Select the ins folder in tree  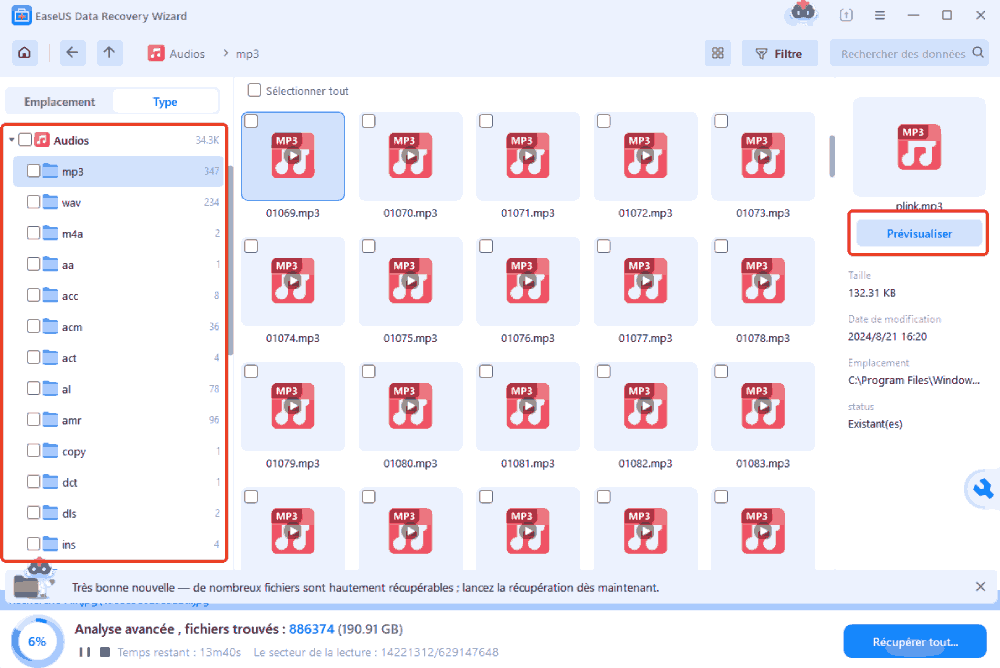click(x=118, y=544)
